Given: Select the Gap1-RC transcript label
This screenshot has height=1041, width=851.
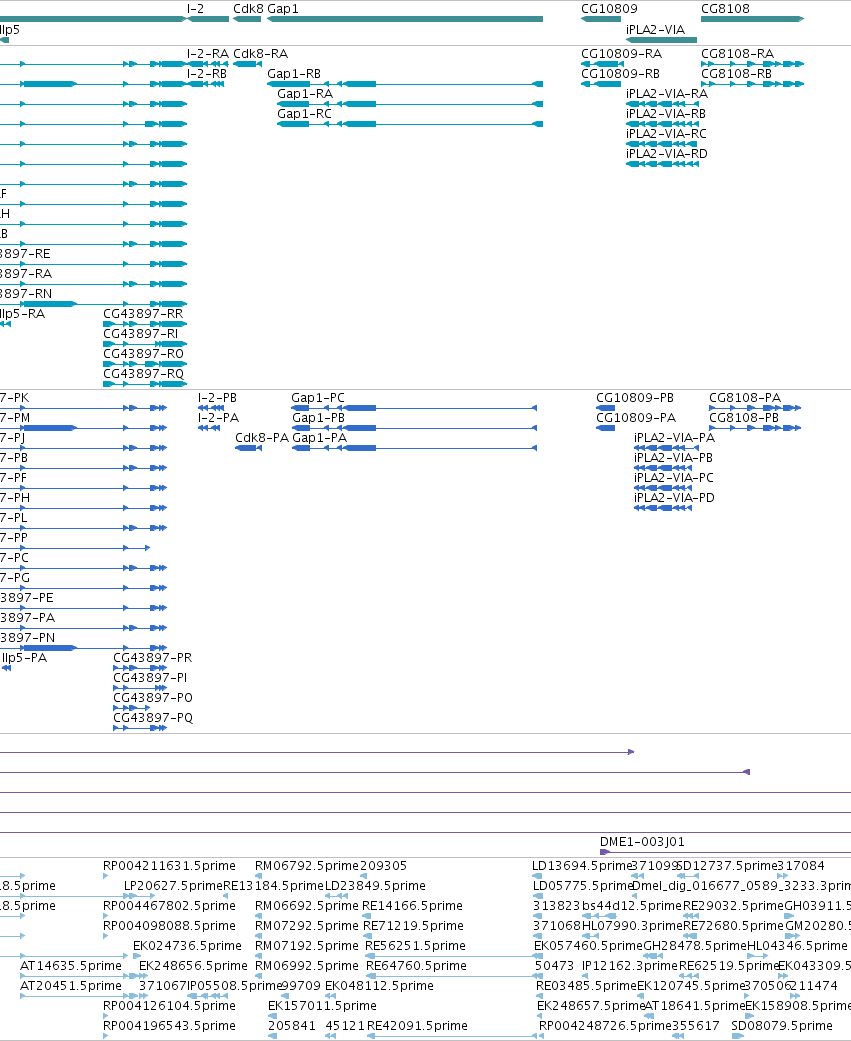Looking at the screenshot, I should 304,114.
